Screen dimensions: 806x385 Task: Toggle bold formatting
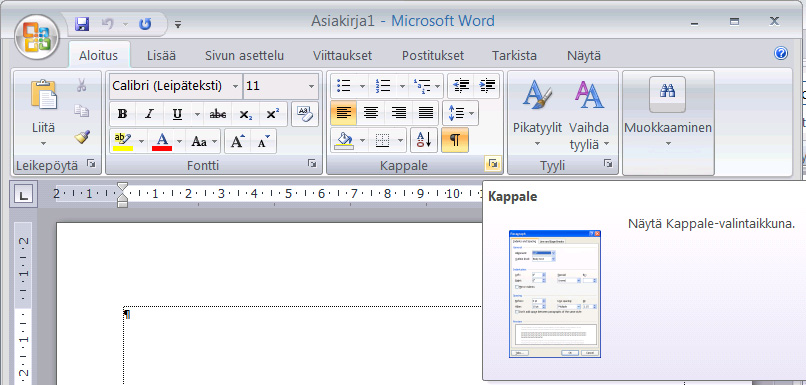(122, 114)
